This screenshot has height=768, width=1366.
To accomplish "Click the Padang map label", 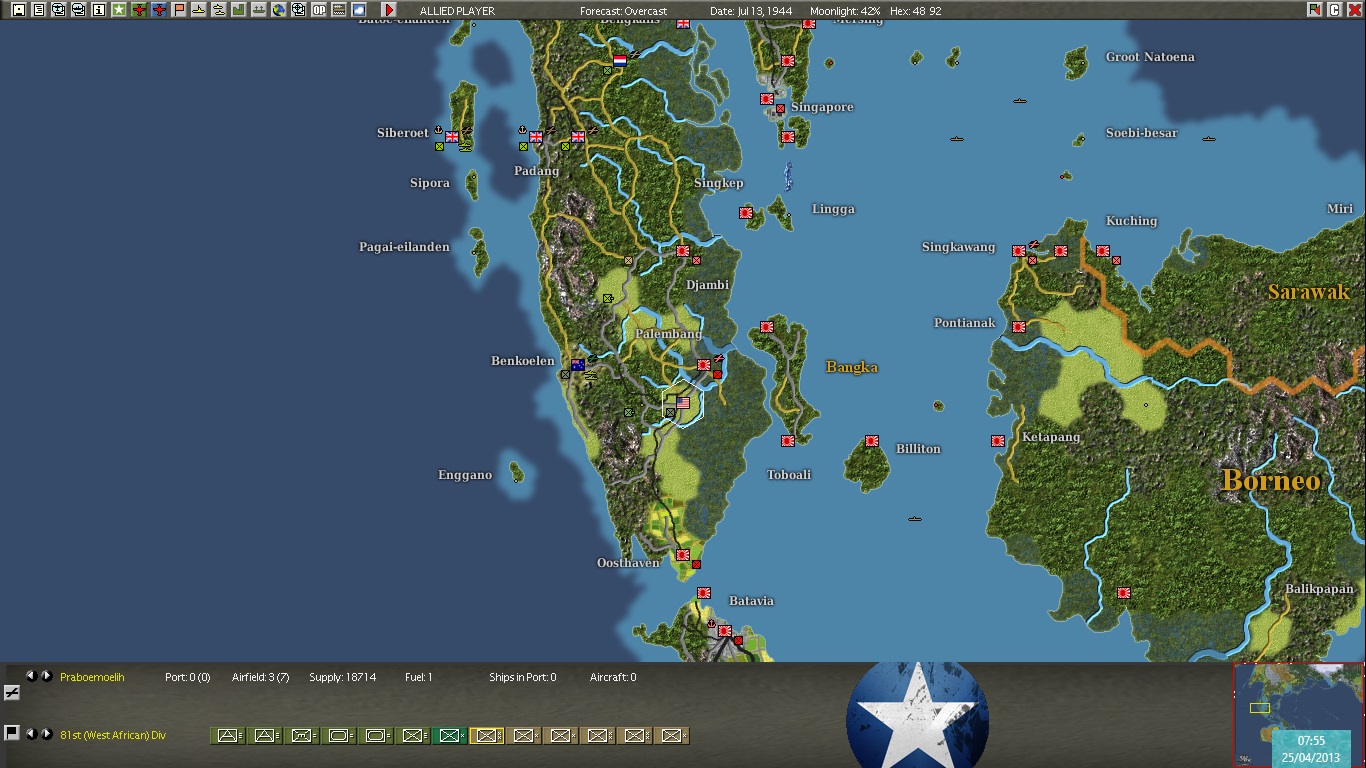I will (x=536, y=171).
